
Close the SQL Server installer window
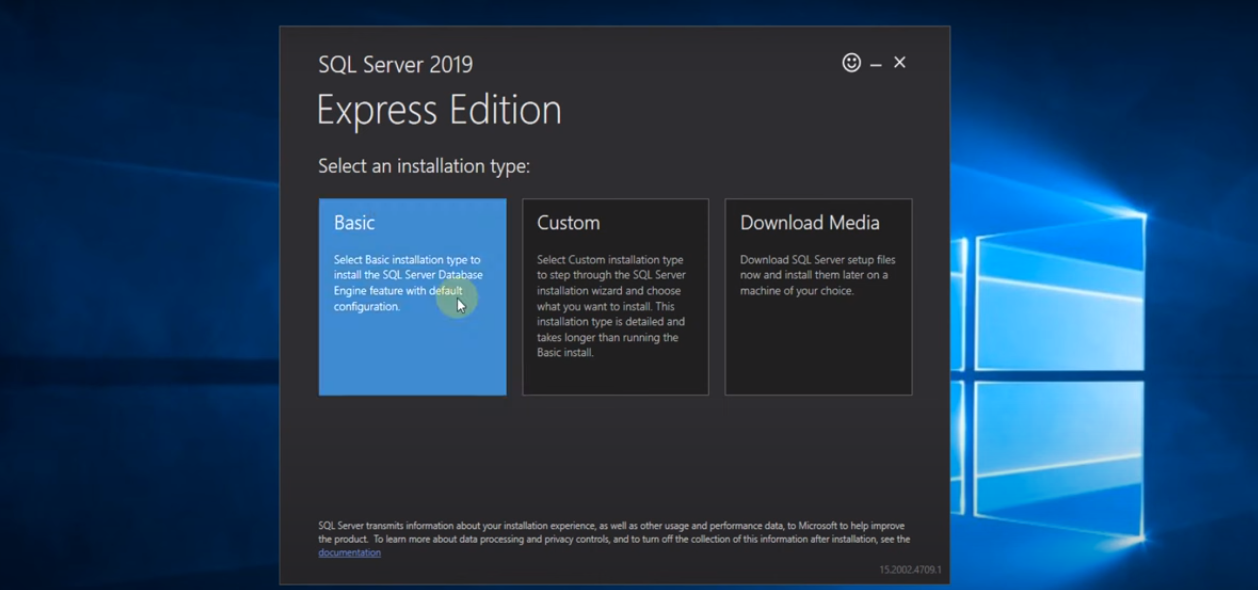pos(900,62)
